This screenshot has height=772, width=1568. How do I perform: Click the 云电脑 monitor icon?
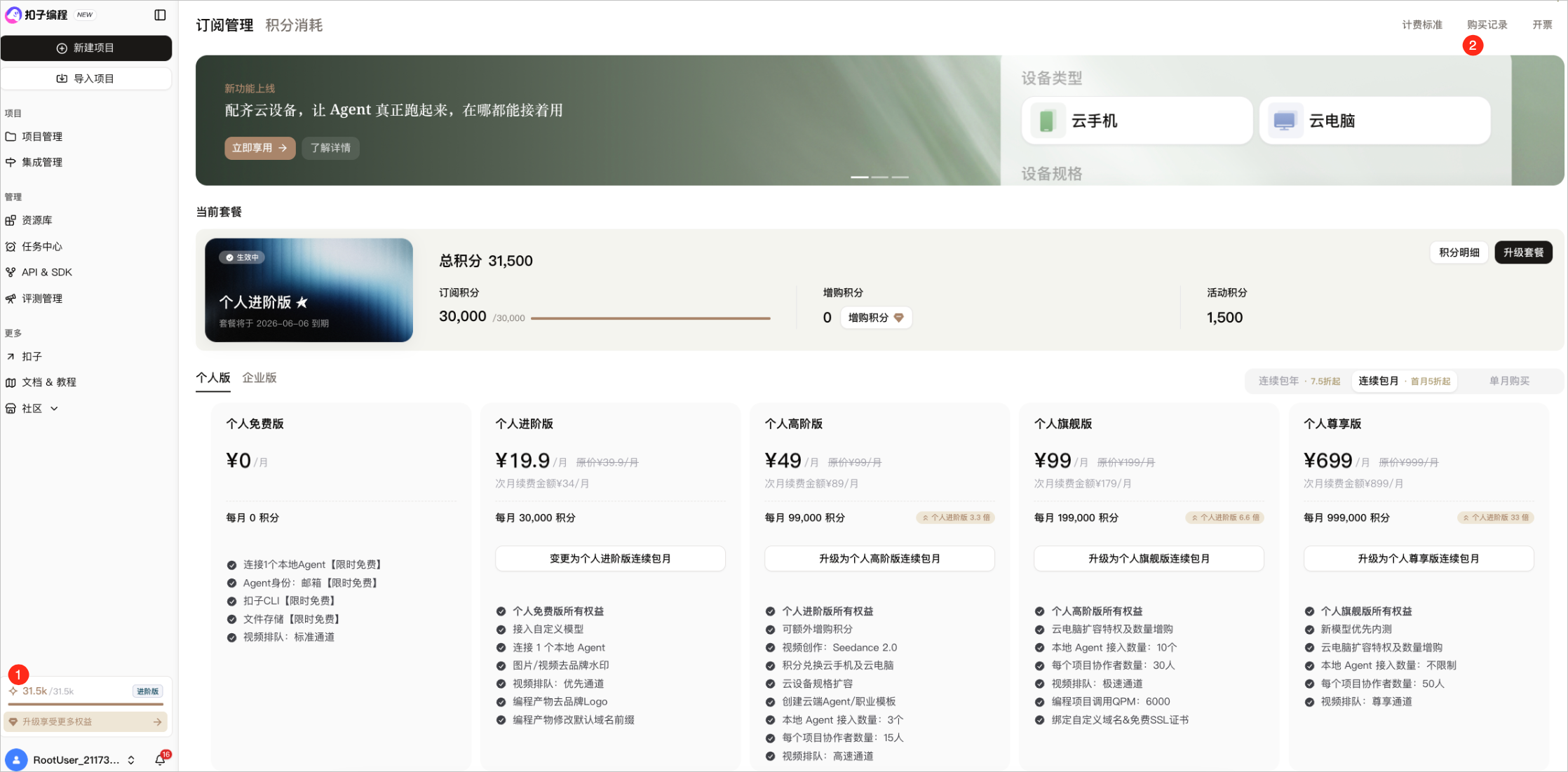tap(1285, 121)
